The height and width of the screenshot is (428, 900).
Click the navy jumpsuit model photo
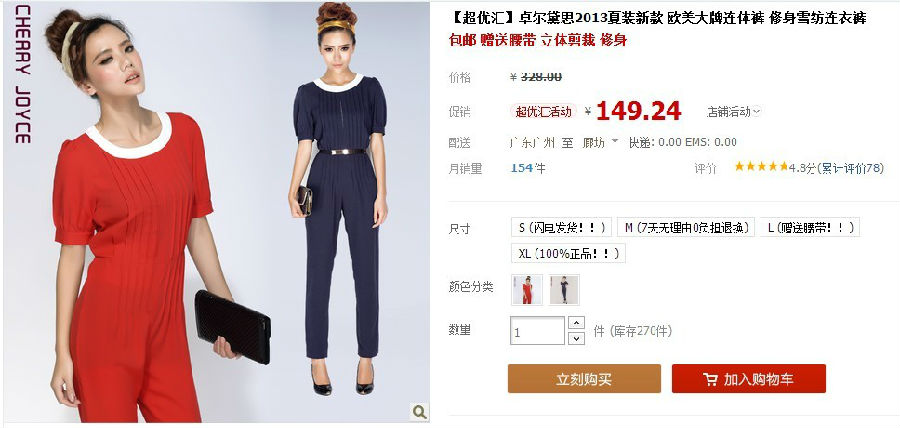(340, 198)
